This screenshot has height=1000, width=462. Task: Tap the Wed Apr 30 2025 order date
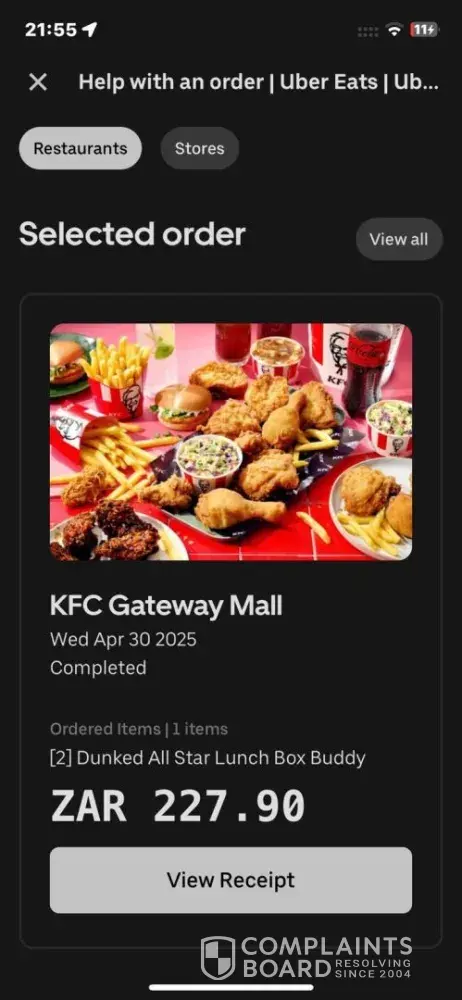(123, 640)
